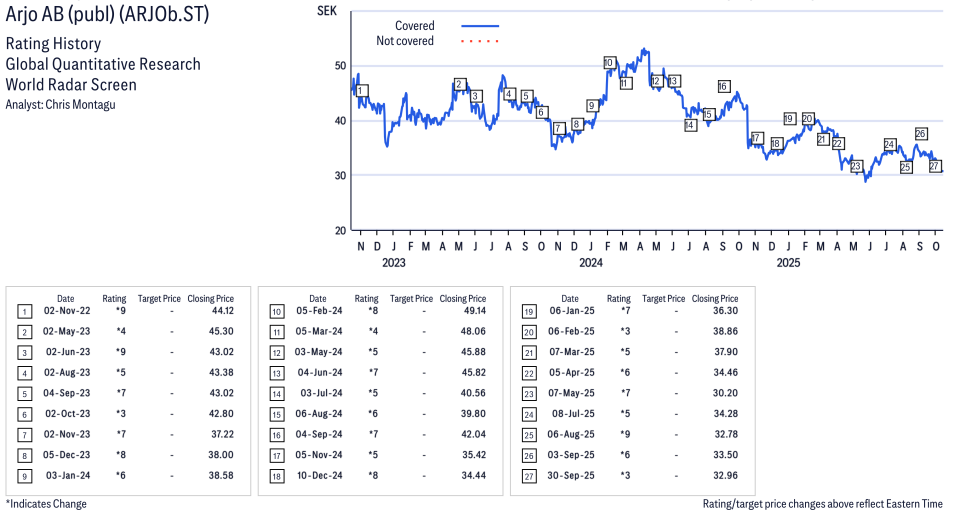This screenshot has height=510, width=954.
Task: Select marker 16 on the price chart
Action: point(723,86)
